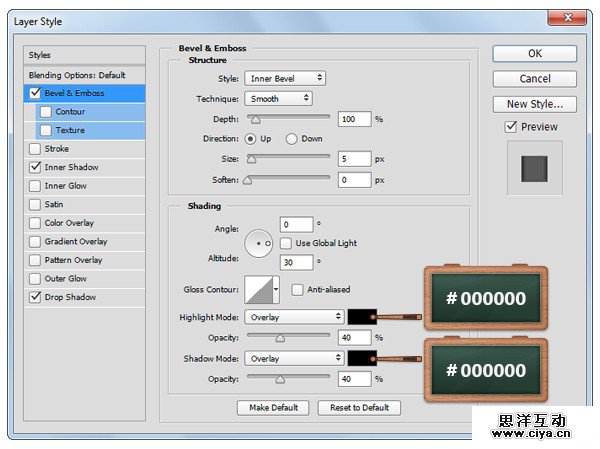Open the Style dropdown showing Inner Bevel
Viewport: 600px width, 449px height.
click(x=285, y=78)
